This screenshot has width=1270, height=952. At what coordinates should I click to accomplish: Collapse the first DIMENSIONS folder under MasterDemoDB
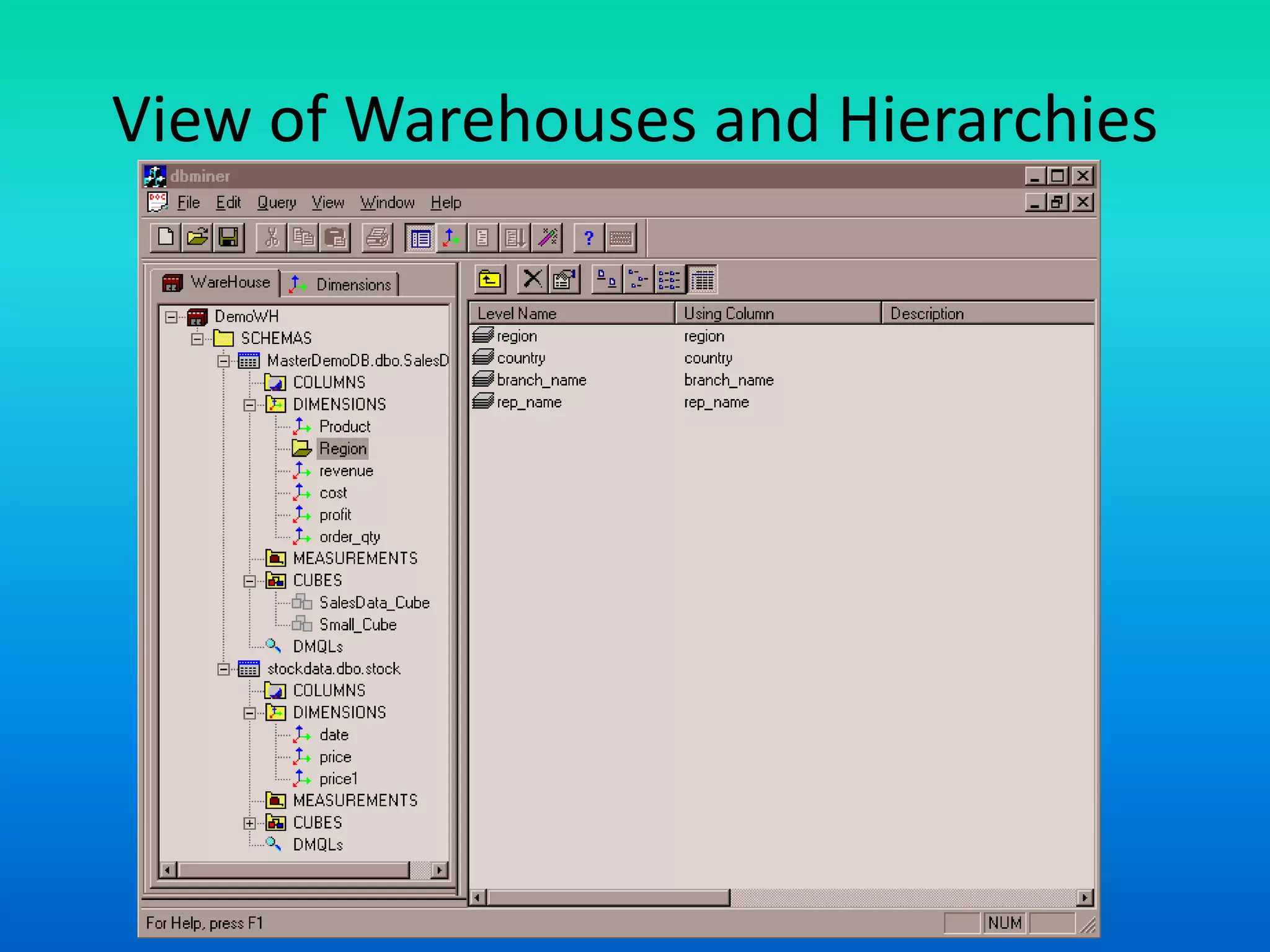tap(249, 405)
